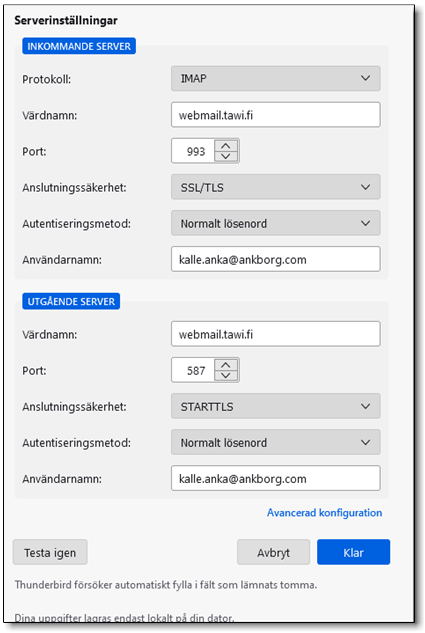The image size is (425, 633).
Task: Click outgoing Värdnamn input field
Action: pyautogui.click(x=276, y=334)
